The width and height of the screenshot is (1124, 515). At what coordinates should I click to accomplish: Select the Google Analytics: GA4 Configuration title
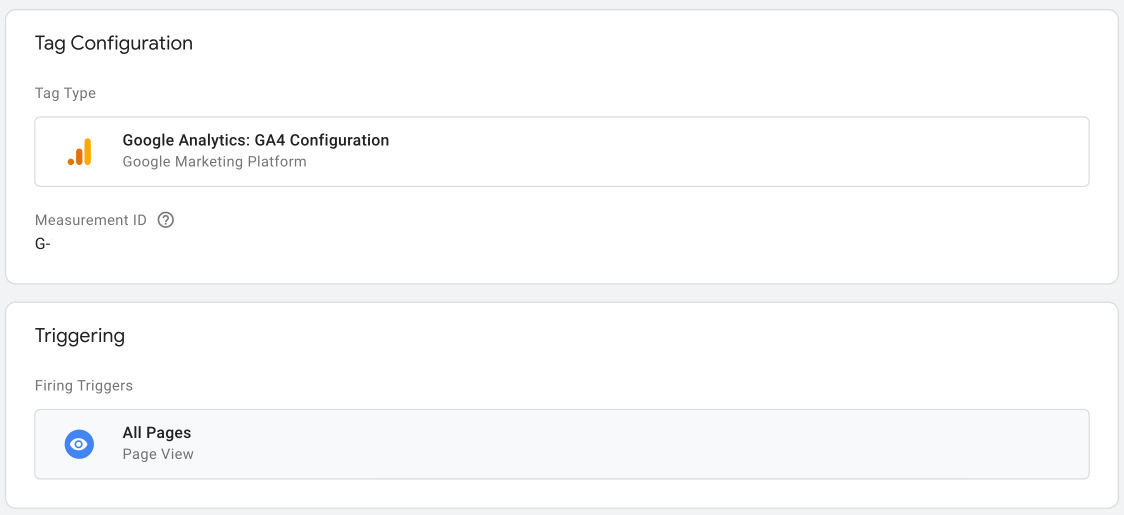pyautogui.click(x=255, y=141)
